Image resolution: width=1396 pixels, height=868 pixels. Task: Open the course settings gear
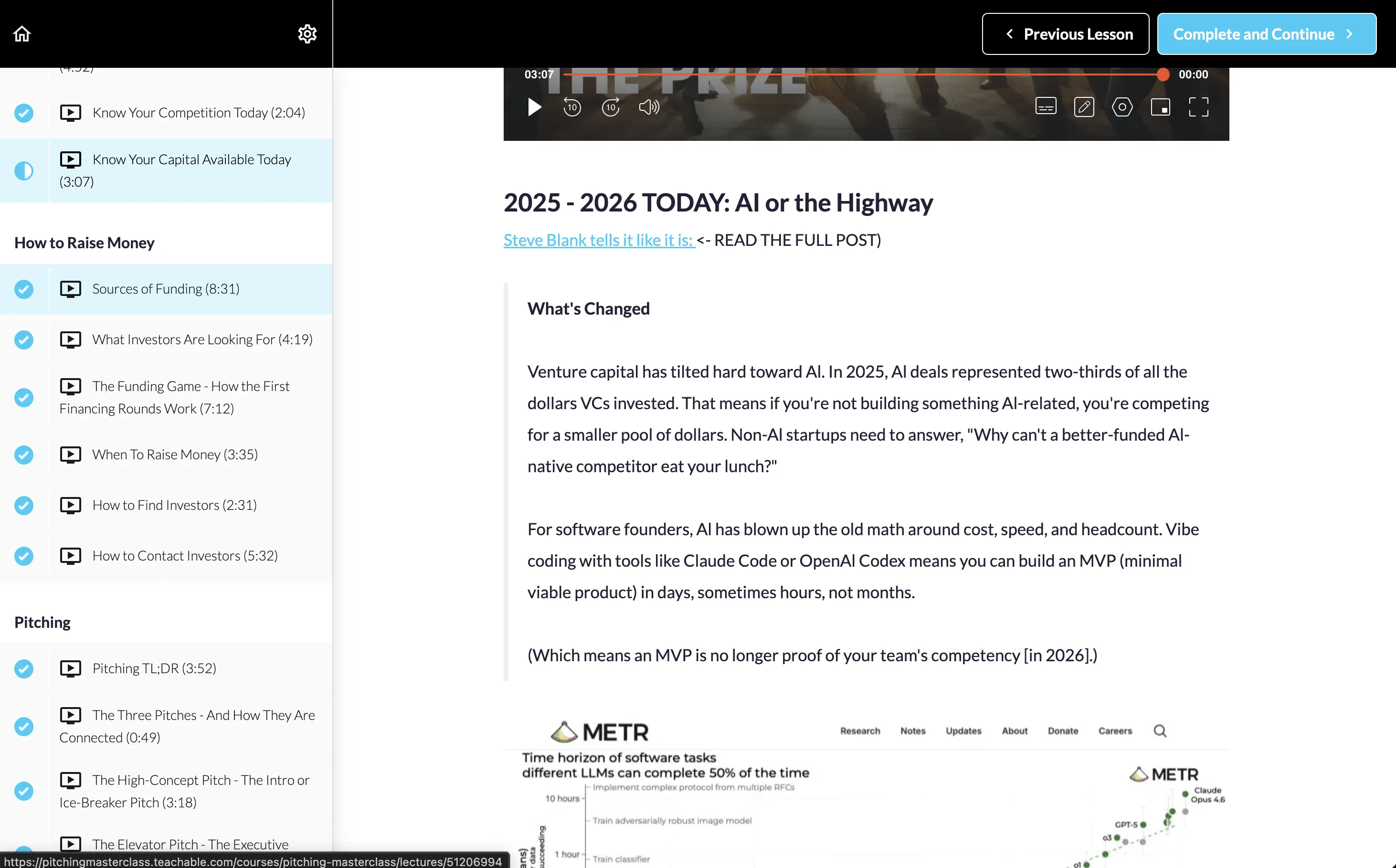click(307, 33)
